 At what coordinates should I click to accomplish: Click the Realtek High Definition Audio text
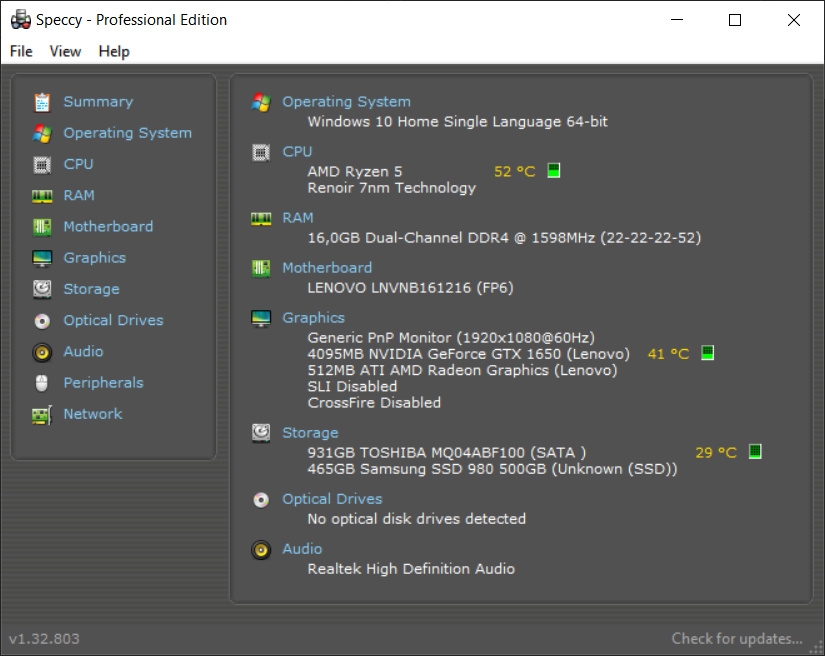411,569
